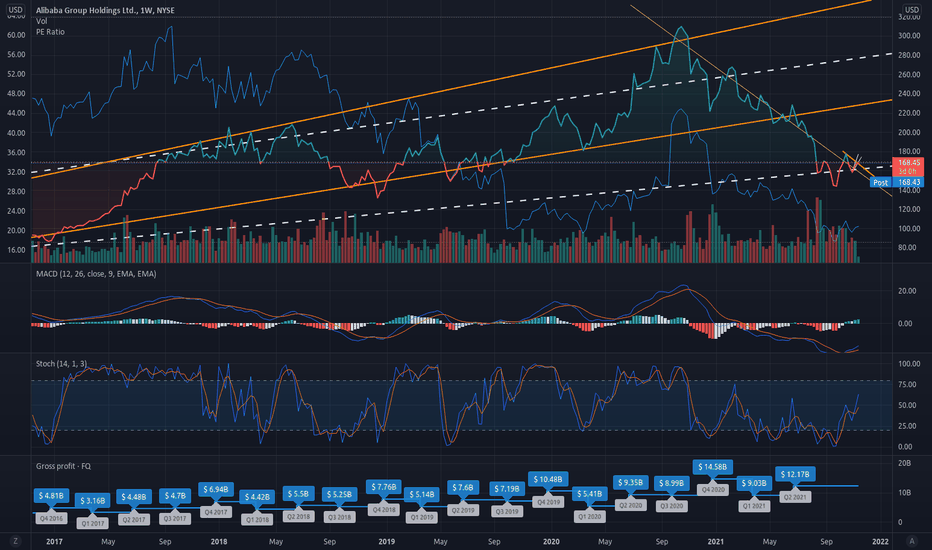Screen dimensions: 932x550
Task: Click the 2021 label on the time axis
Action: tap(716, 542)
